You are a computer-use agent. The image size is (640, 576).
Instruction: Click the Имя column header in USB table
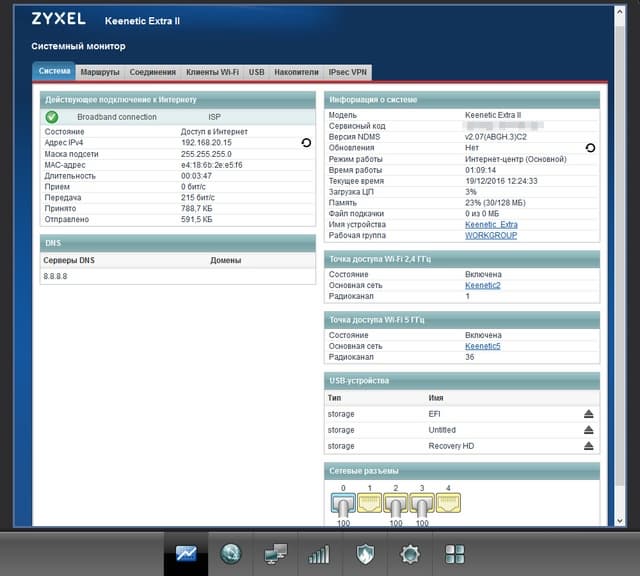pos(436,398)
